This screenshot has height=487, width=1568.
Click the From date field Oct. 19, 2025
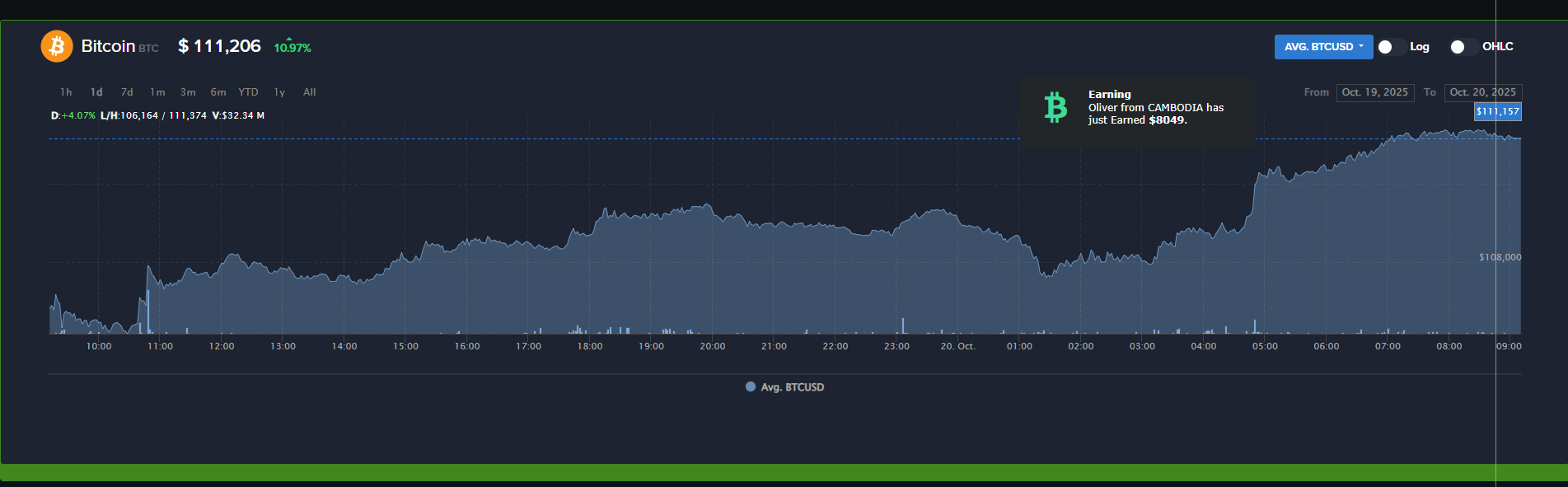(1374, 92)
